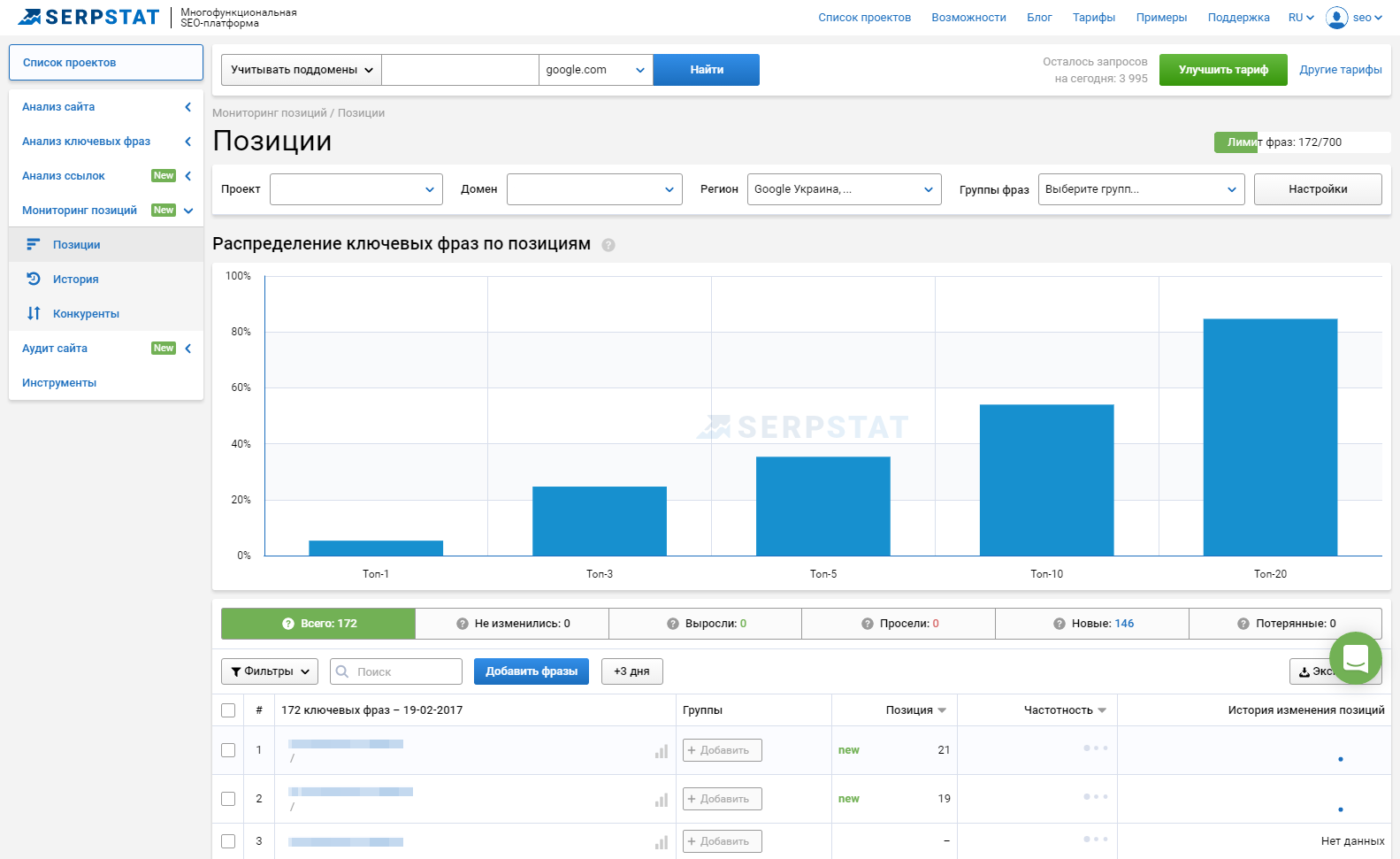Image resolution: width=1400 pixels, height=859 pixels.
Task: Click the question icon in Новые counter
Action: (1059, 624)
